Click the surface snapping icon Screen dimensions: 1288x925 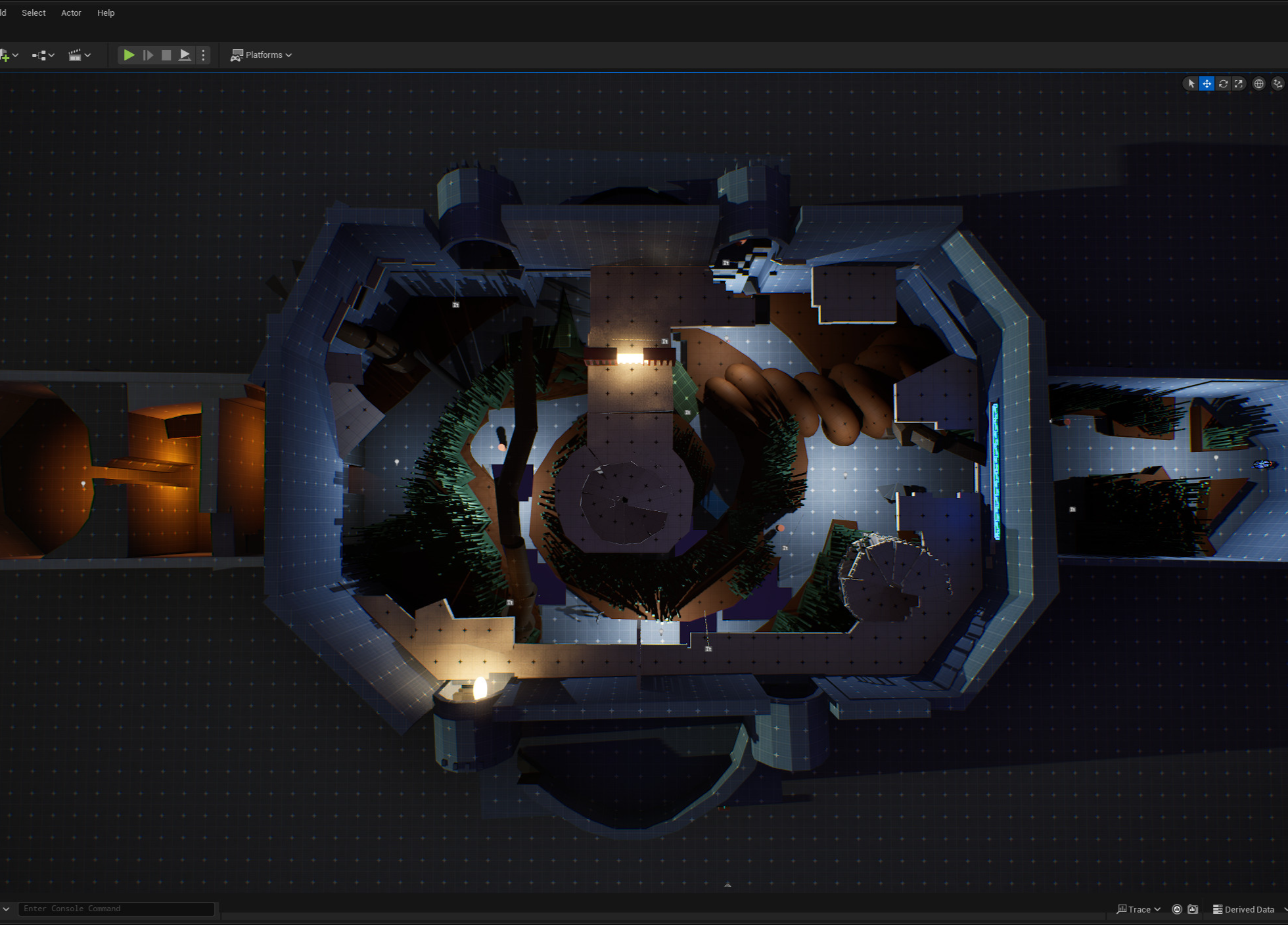coord(1277,83)
